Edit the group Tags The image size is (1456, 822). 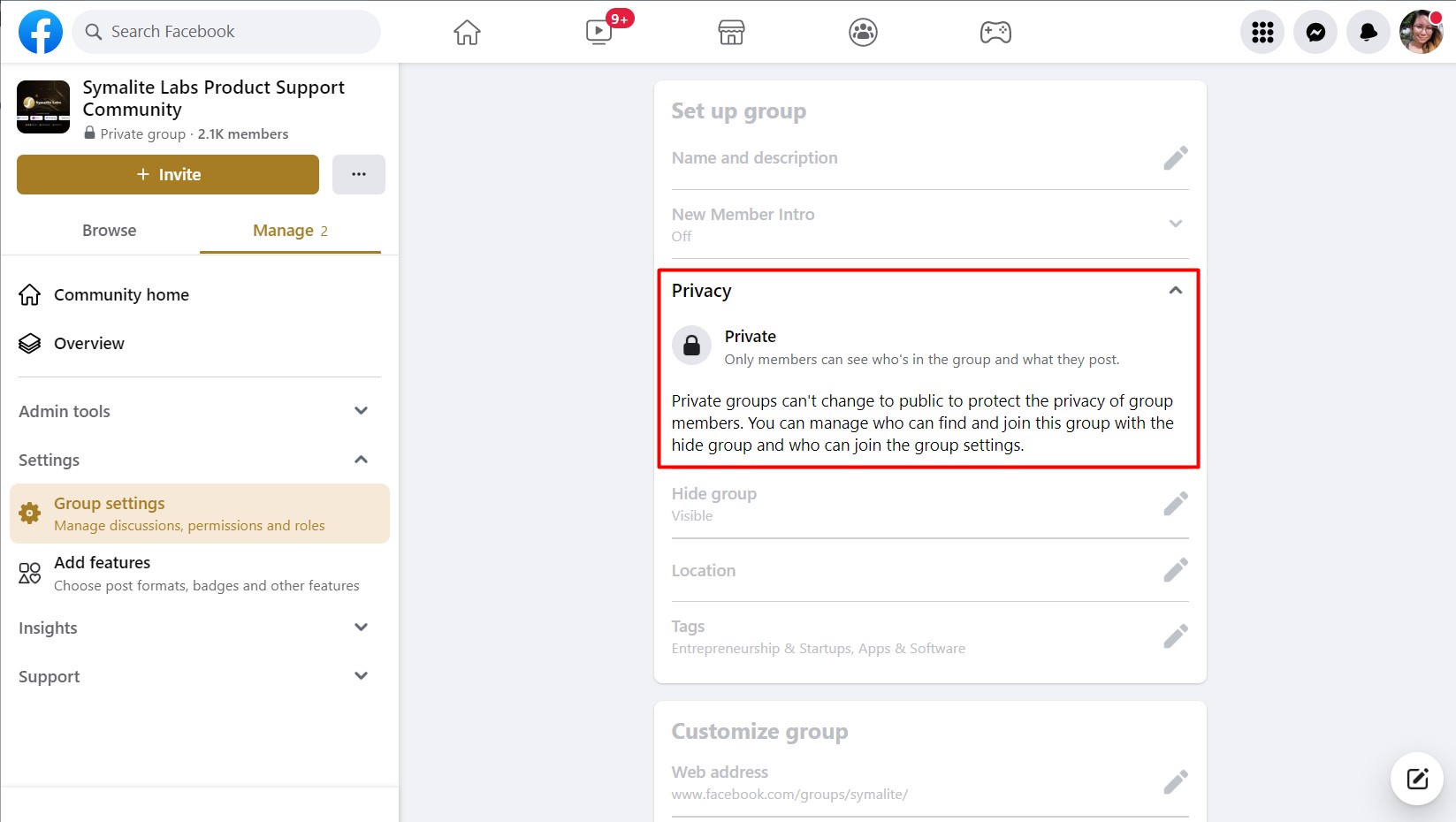1176,636
